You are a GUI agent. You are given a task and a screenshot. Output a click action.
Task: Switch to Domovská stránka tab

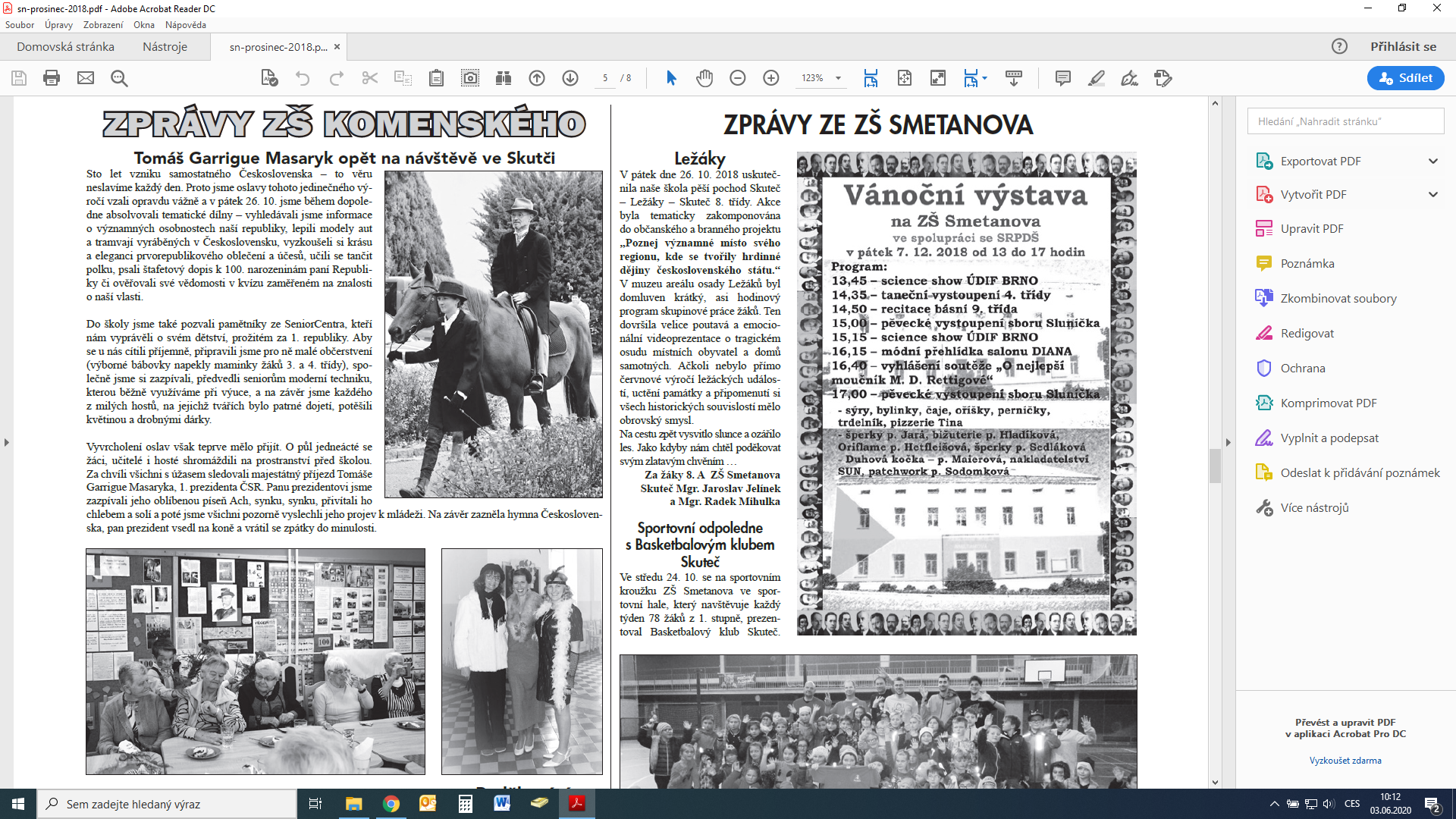click(x=65, y=46)
